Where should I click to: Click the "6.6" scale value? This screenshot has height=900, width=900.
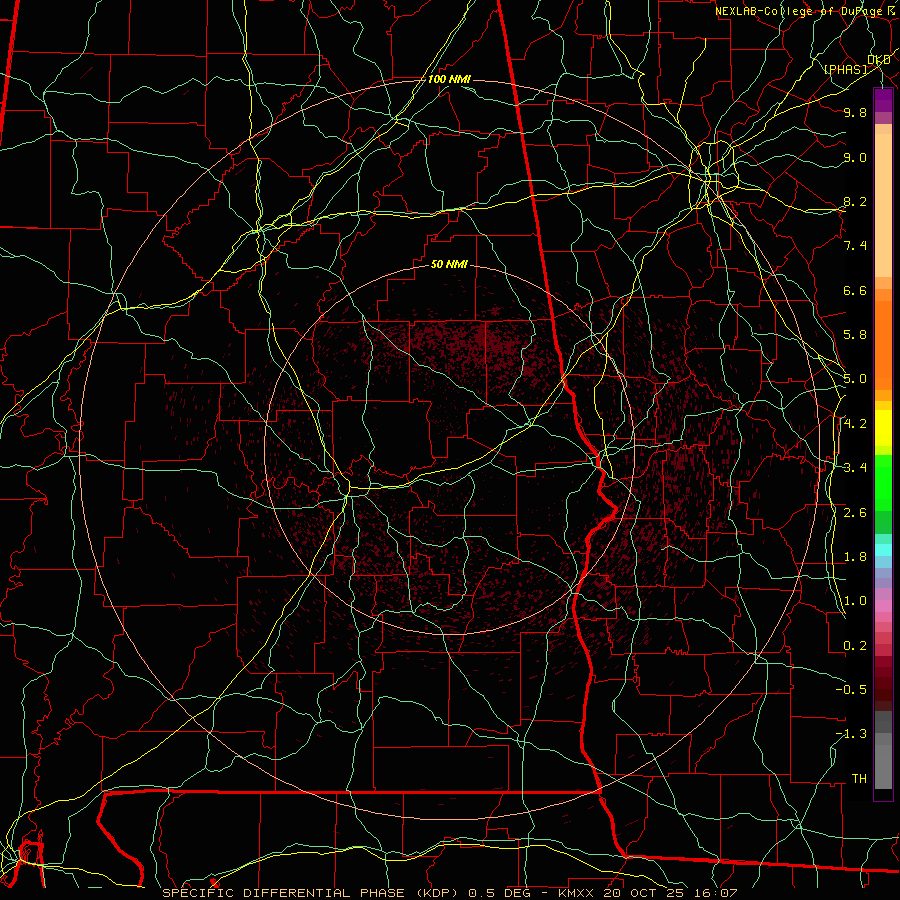(855, 290)
